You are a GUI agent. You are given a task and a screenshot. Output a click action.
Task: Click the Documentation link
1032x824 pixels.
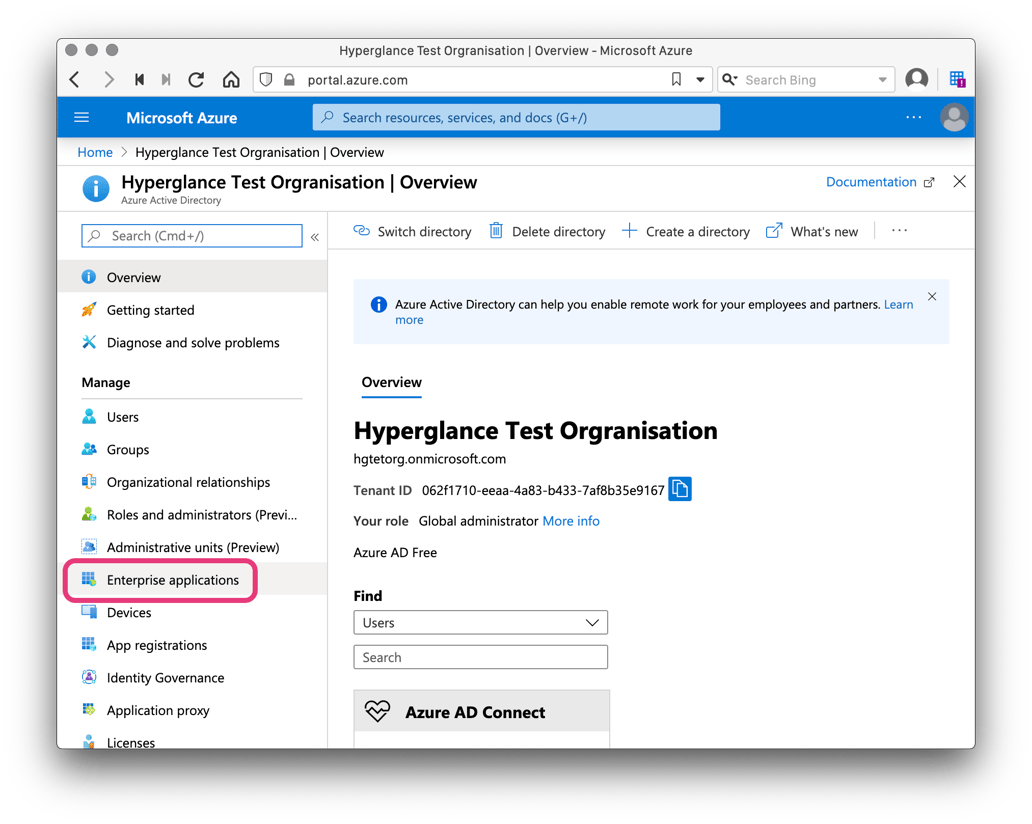[x=872, y=182]
